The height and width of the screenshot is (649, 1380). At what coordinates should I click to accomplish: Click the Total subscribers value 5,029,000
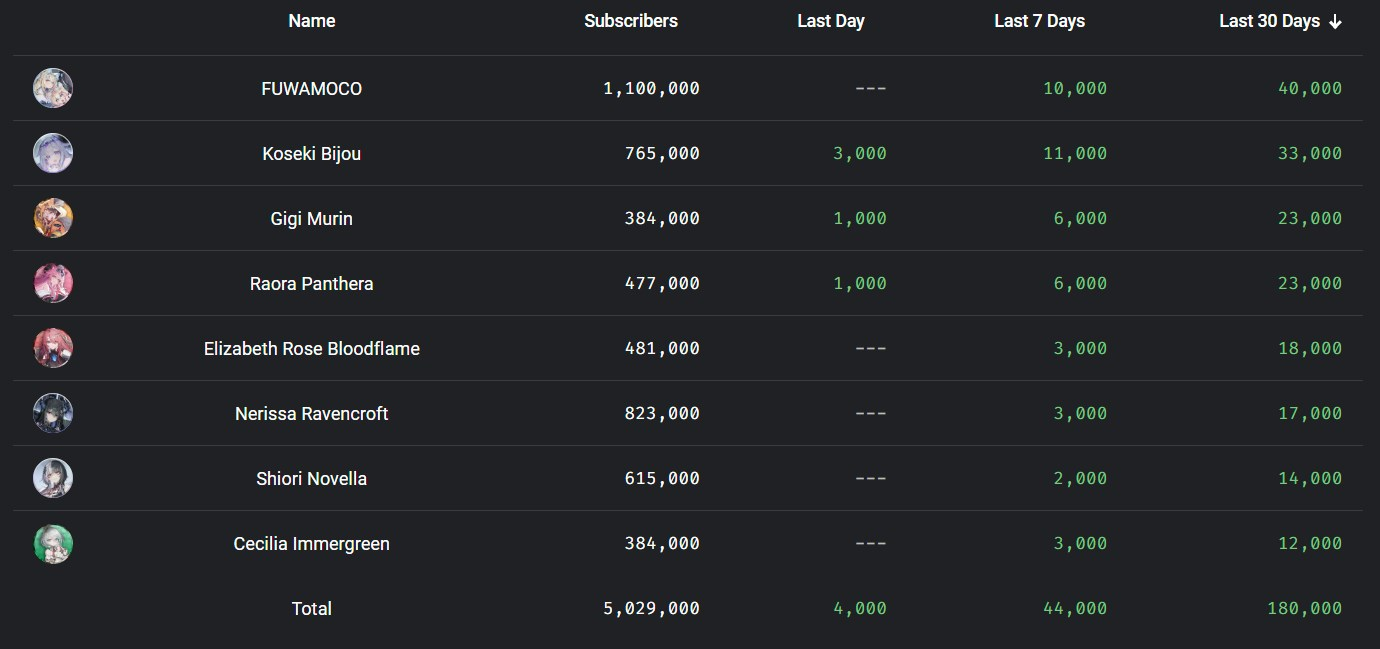point(651,609)
